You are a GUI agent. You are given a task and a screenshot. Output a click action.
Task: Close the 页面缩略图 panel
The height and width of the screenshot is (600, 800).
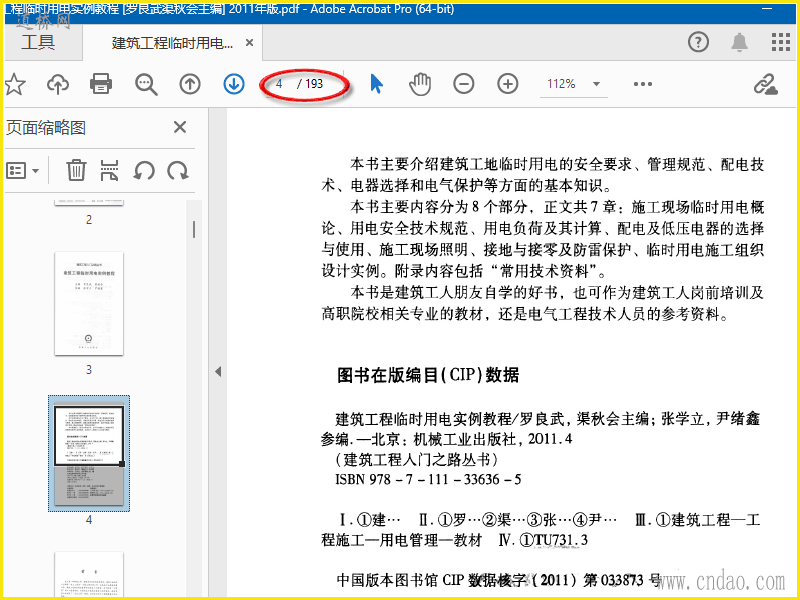[180, 127]
